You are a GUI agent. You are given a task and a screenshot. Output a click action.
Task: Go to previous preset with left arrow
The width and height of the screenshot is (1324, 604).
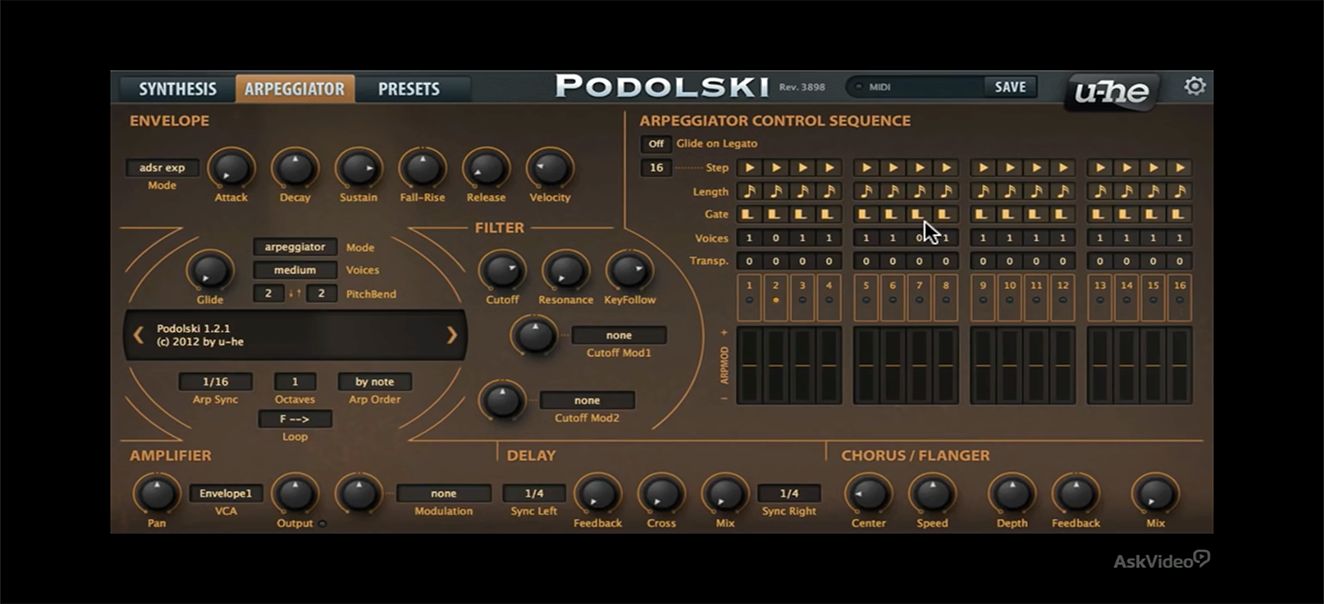click(139, 335)
